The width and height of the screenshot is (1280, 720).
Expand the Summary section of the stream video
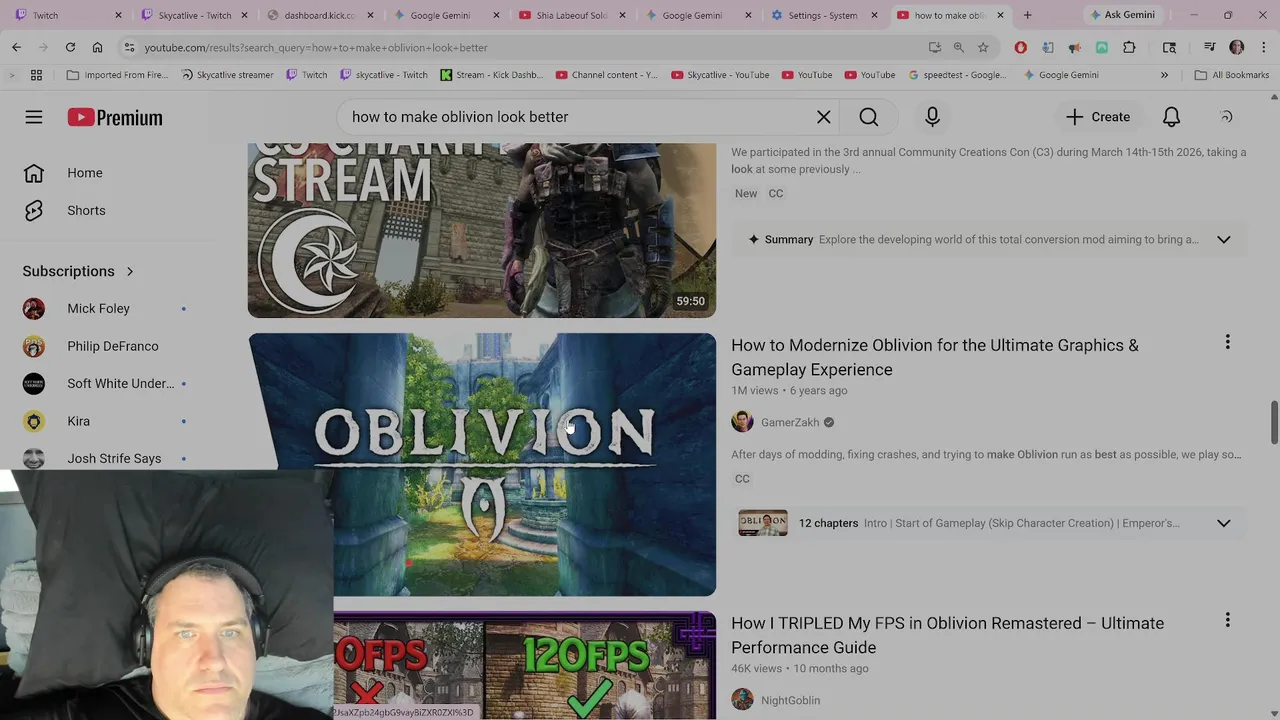pyautogui.click(x=1223, y=240)
